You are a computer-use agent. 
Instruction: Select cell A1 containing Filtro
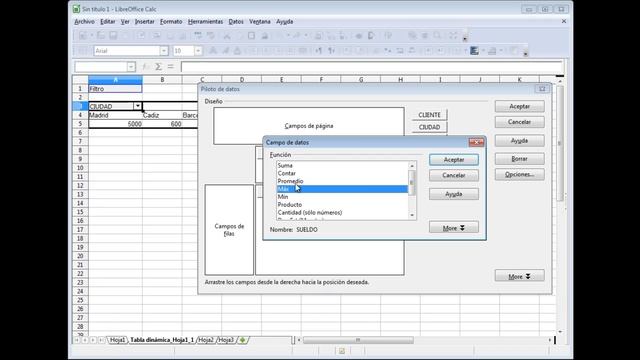(115, 89)
